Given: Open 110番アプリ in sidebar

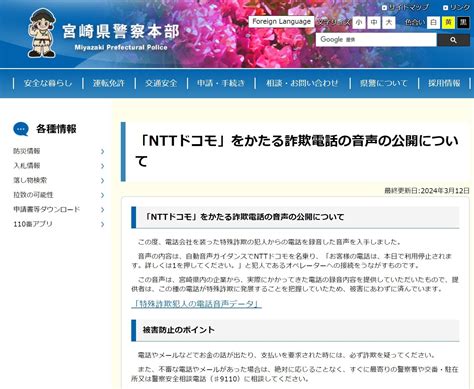Looking at the screenshot, I should pos(33,224).
